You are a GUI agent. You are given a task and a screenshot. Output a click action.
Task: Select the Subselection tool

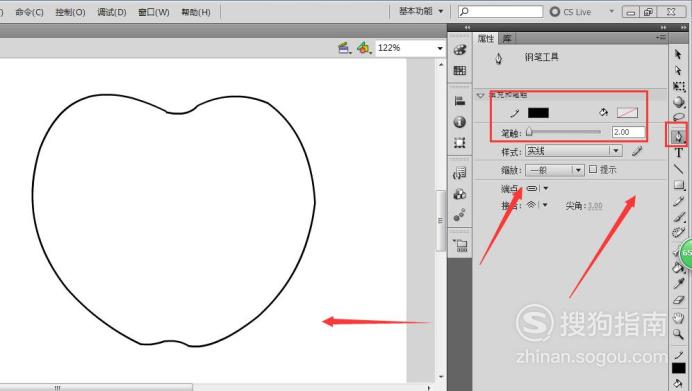click(x=678, y=71)
